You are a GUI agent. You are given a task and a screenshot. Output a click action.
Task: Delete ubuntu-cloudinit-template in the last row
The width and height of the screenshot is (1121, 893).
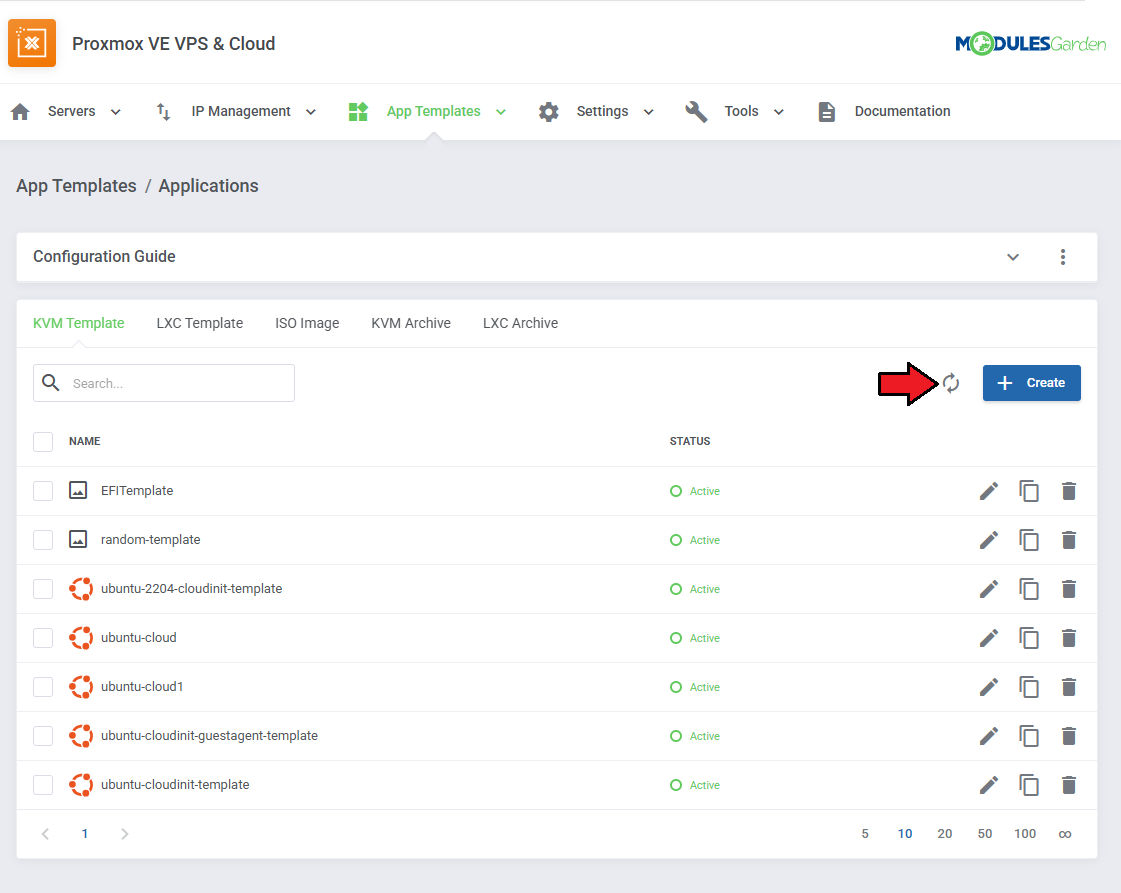pyautogui.click(x=1069, y=785)
